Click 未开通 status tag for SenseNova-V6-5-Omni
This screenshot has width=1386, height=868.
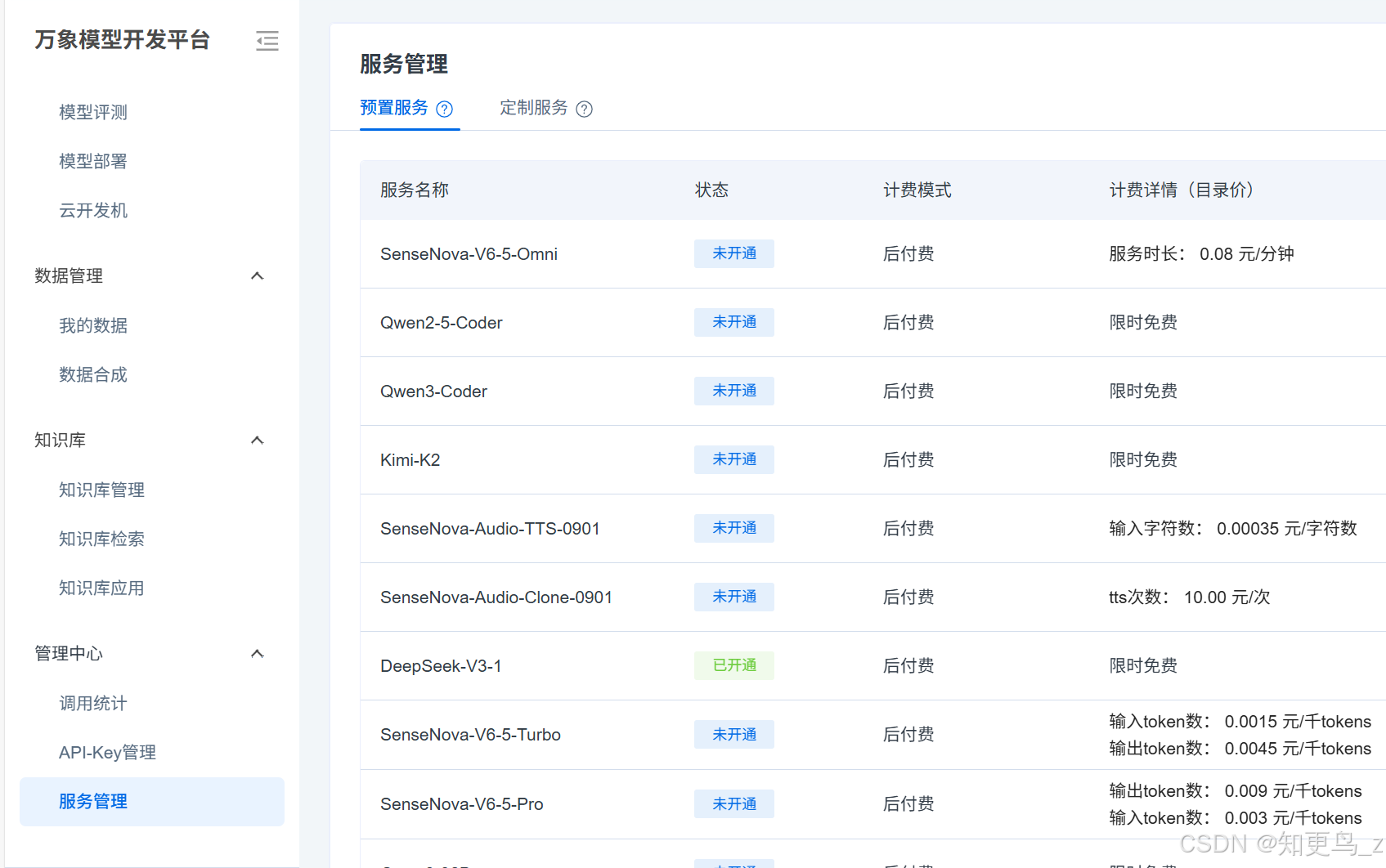[734, 253]
